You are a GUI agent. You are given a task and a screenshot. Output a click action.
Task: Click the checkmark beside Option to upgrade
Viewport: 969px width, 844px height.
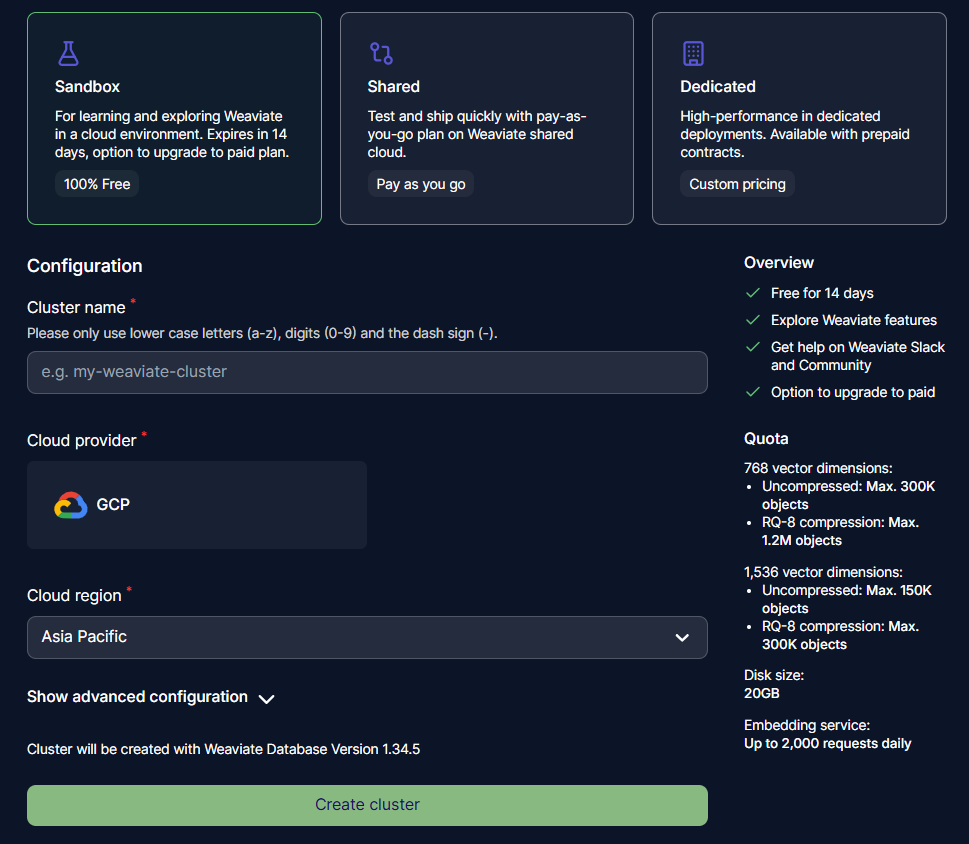753,392
